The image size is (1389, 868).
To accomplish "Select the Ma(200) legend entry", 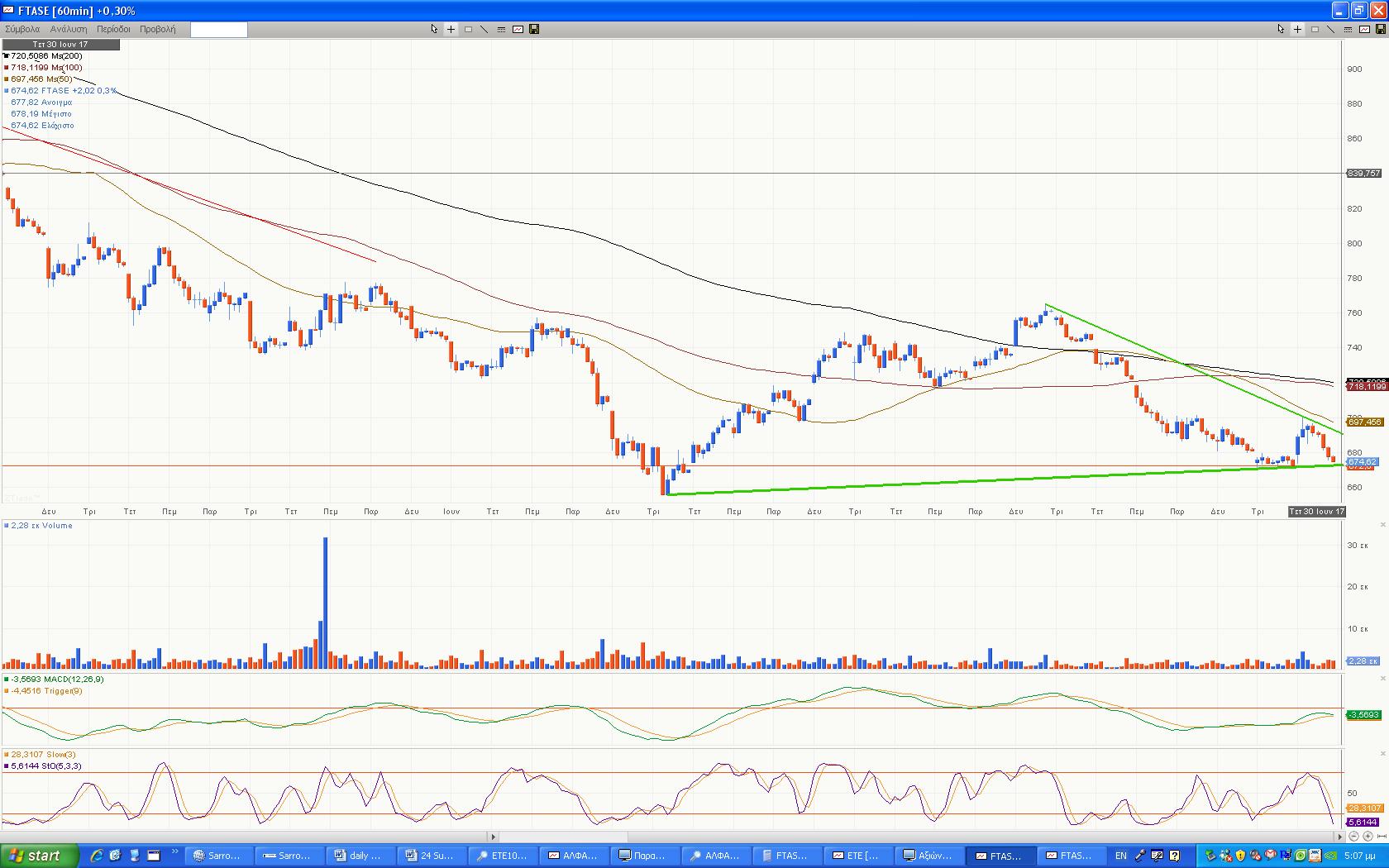I will 46,56.
